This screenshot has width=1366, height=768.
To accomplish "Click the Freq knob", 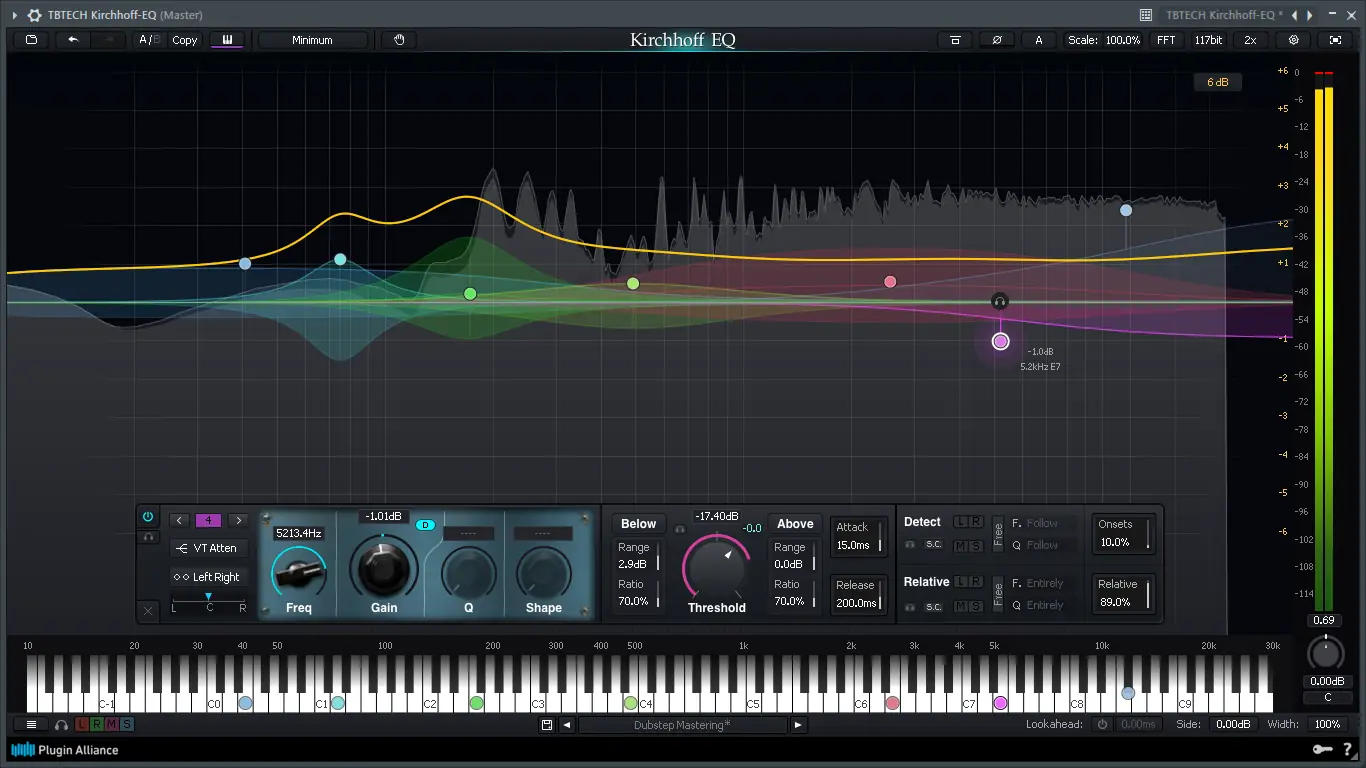I will [299, 573].
